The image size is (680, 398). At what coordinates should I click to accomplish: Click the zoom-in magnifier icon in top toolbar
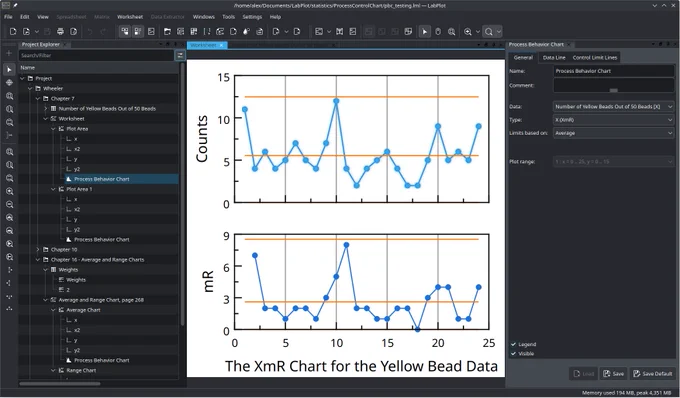click(x=468, y=32)
